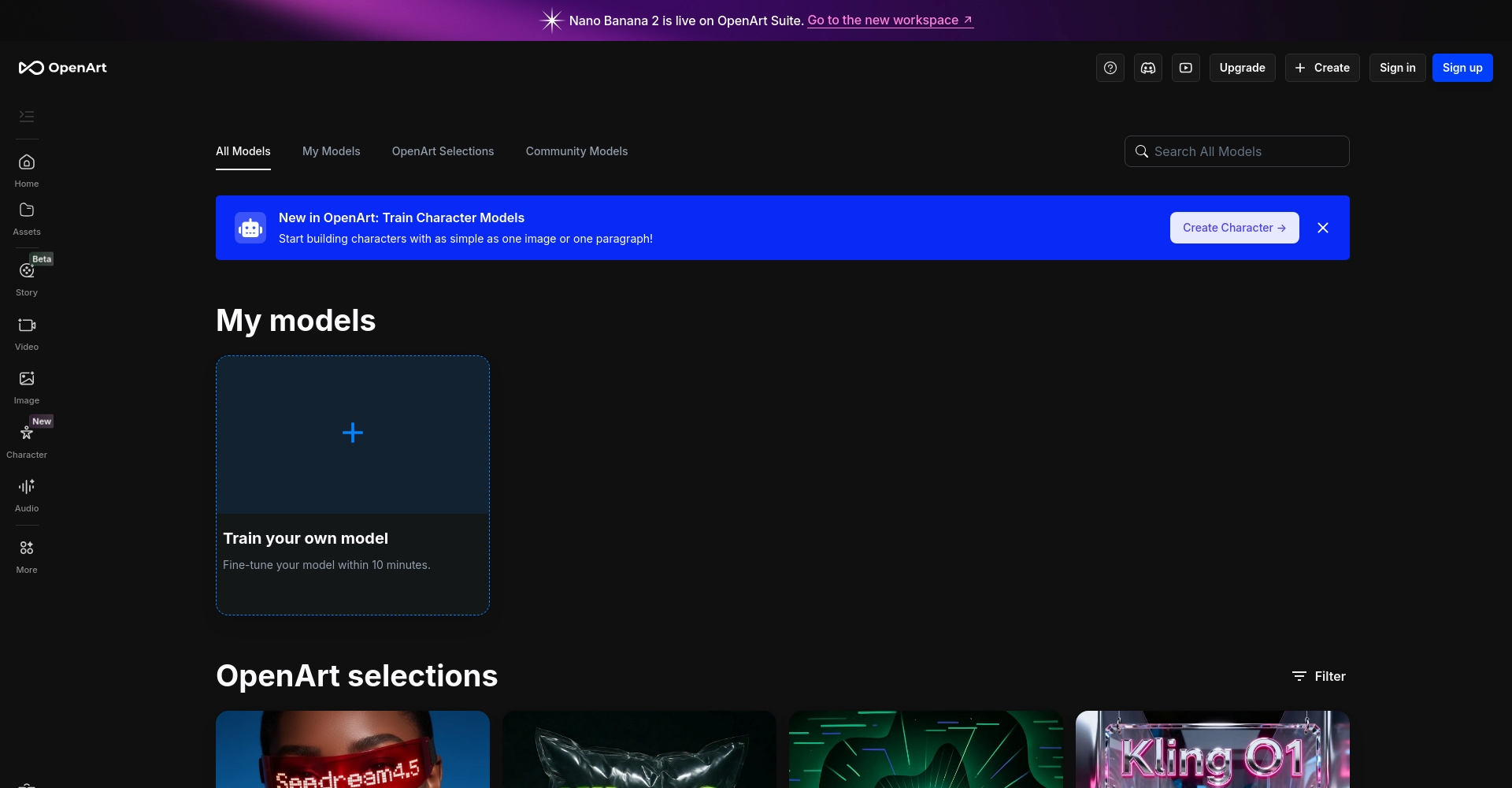The height and width of the screenshot is (788, 1512).
Task: Dismiss the Train Character Models banner
Action: coord(1323,228)
